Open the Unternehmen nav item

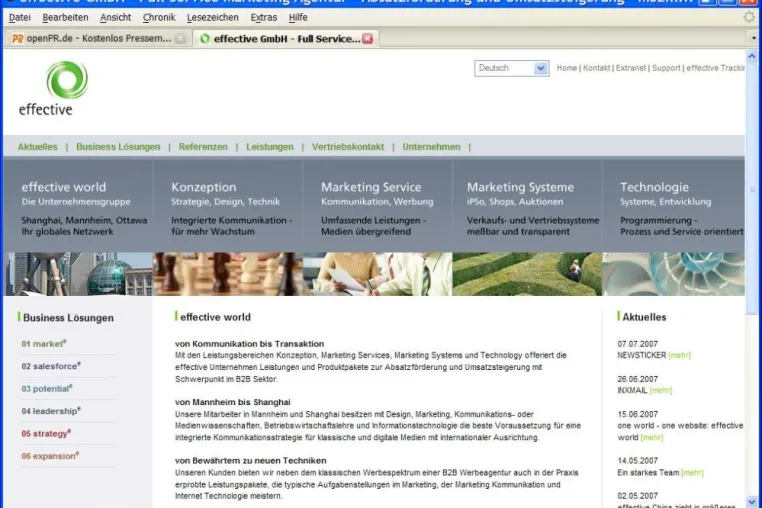point(431,147)
